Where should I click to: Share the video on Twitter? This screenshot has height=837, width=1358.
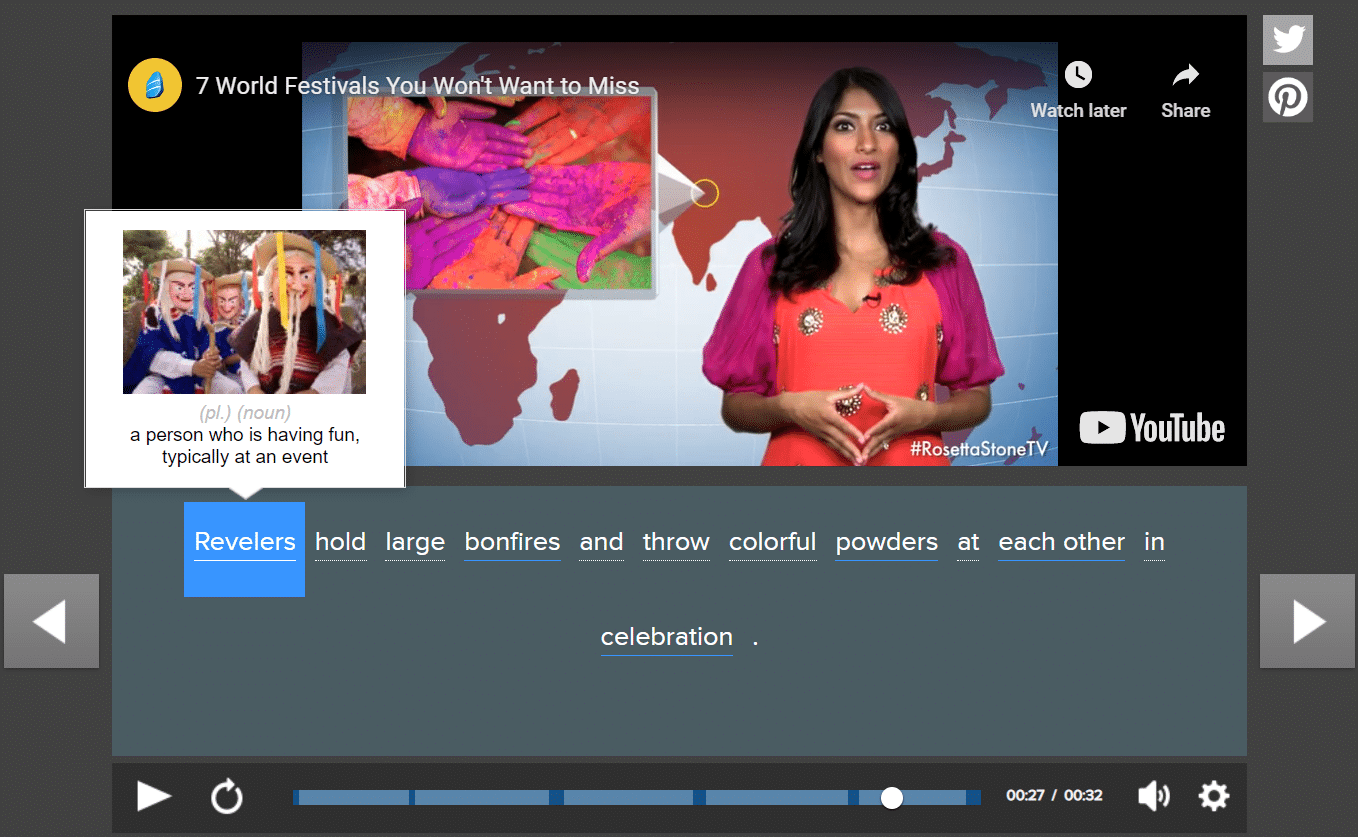click(x=1287, y=40)
